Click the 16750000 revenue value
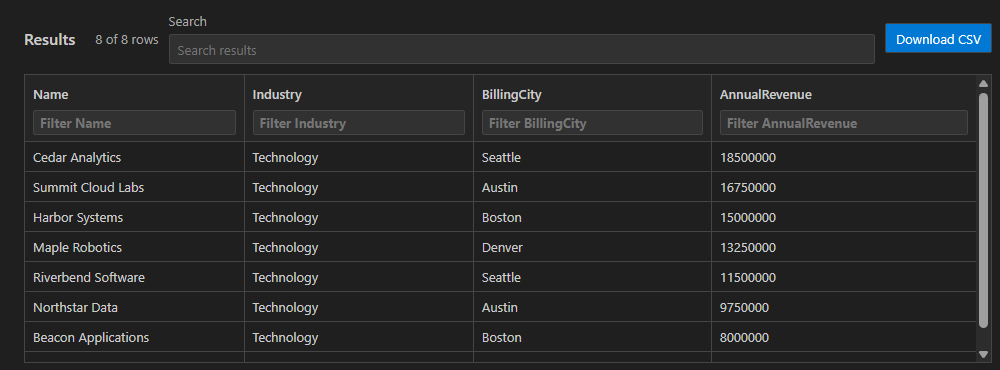This screenshot has height=370, width=1000. [748, 187]
